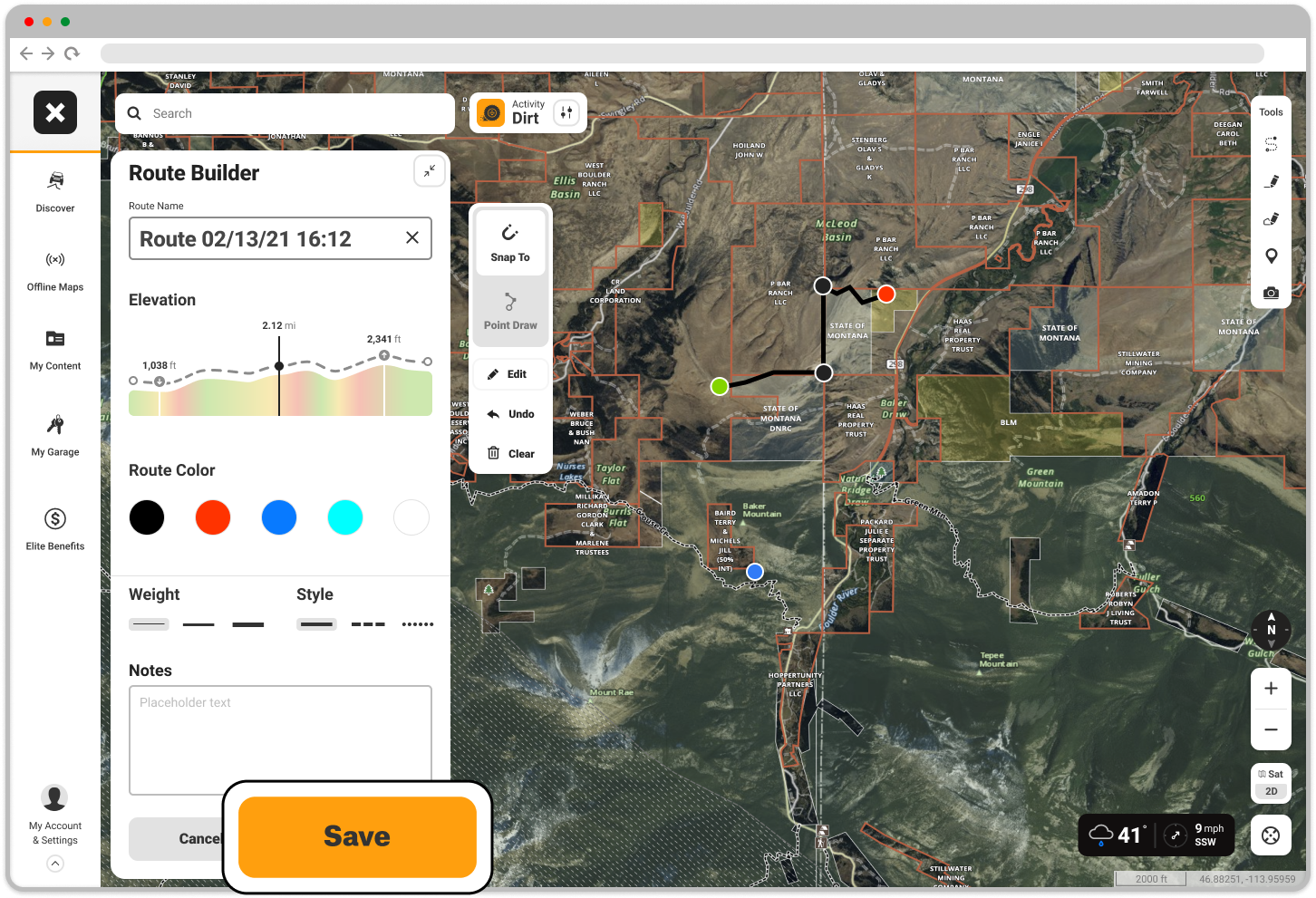Click the crosshair locate-me button
This screenshot has height=898, width=1316.
click(x=1271, y=835)
